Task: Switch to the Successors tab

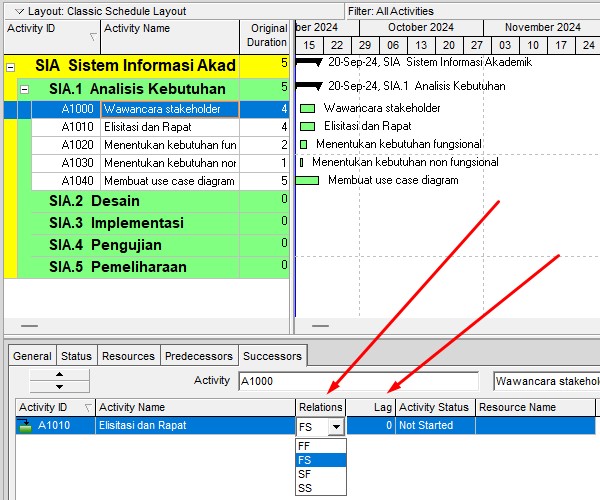Action: (272, 356)
